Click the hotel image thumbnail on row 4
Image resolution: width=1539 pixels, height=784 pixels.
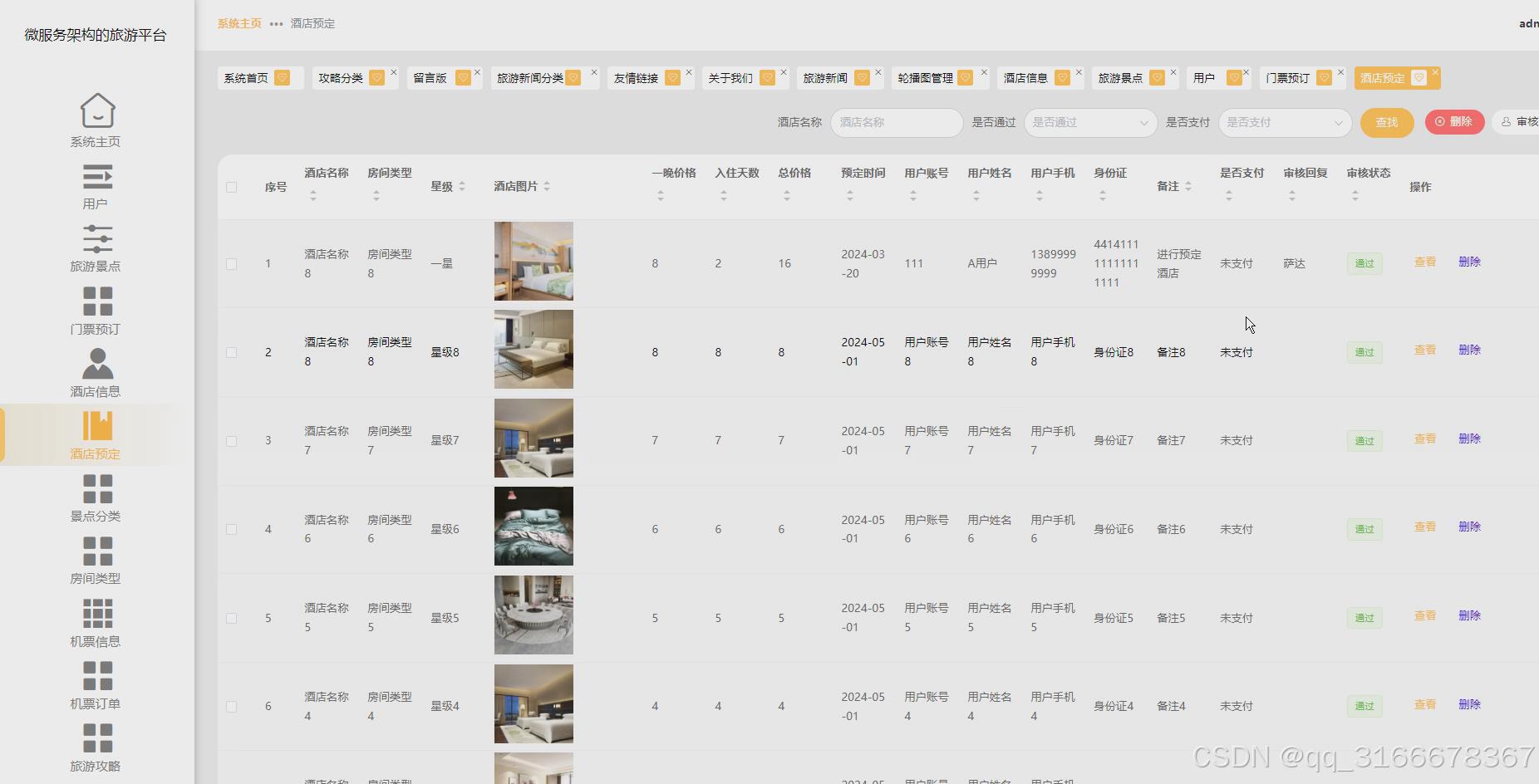point(533,526)
